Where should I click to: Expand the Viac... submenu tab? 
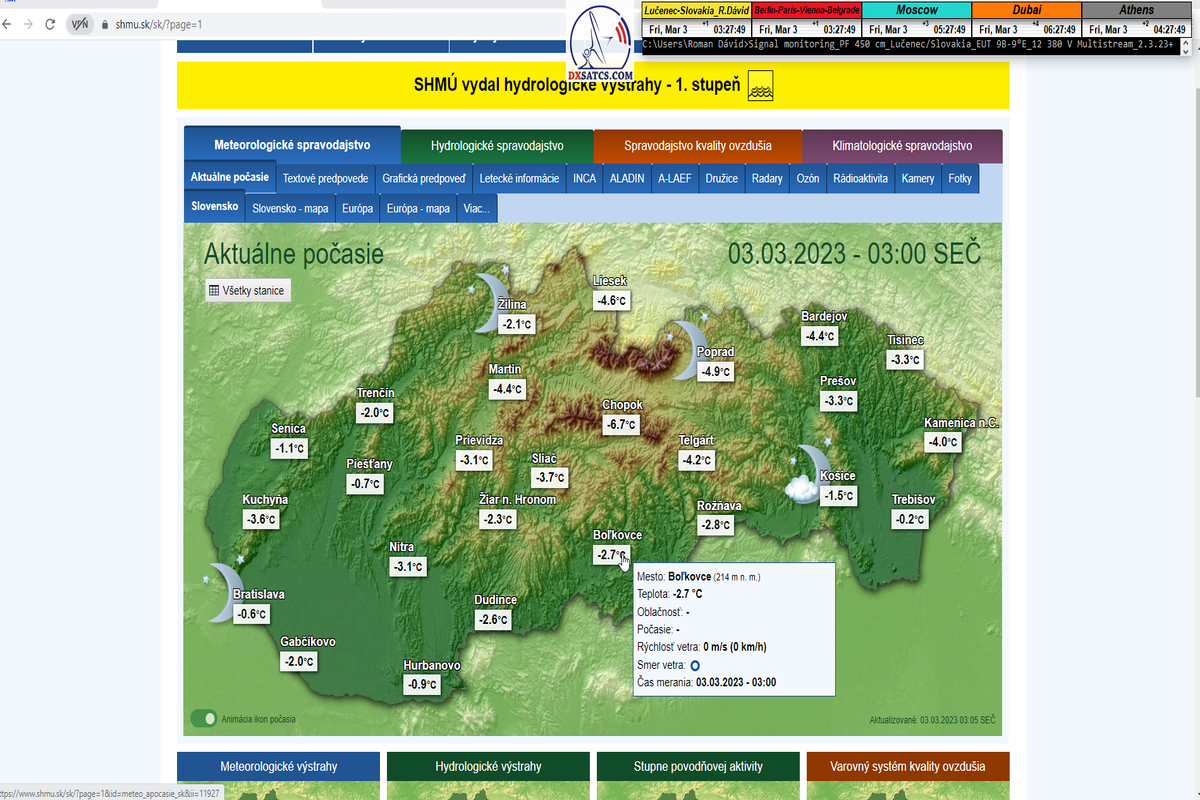pos(477,209)
